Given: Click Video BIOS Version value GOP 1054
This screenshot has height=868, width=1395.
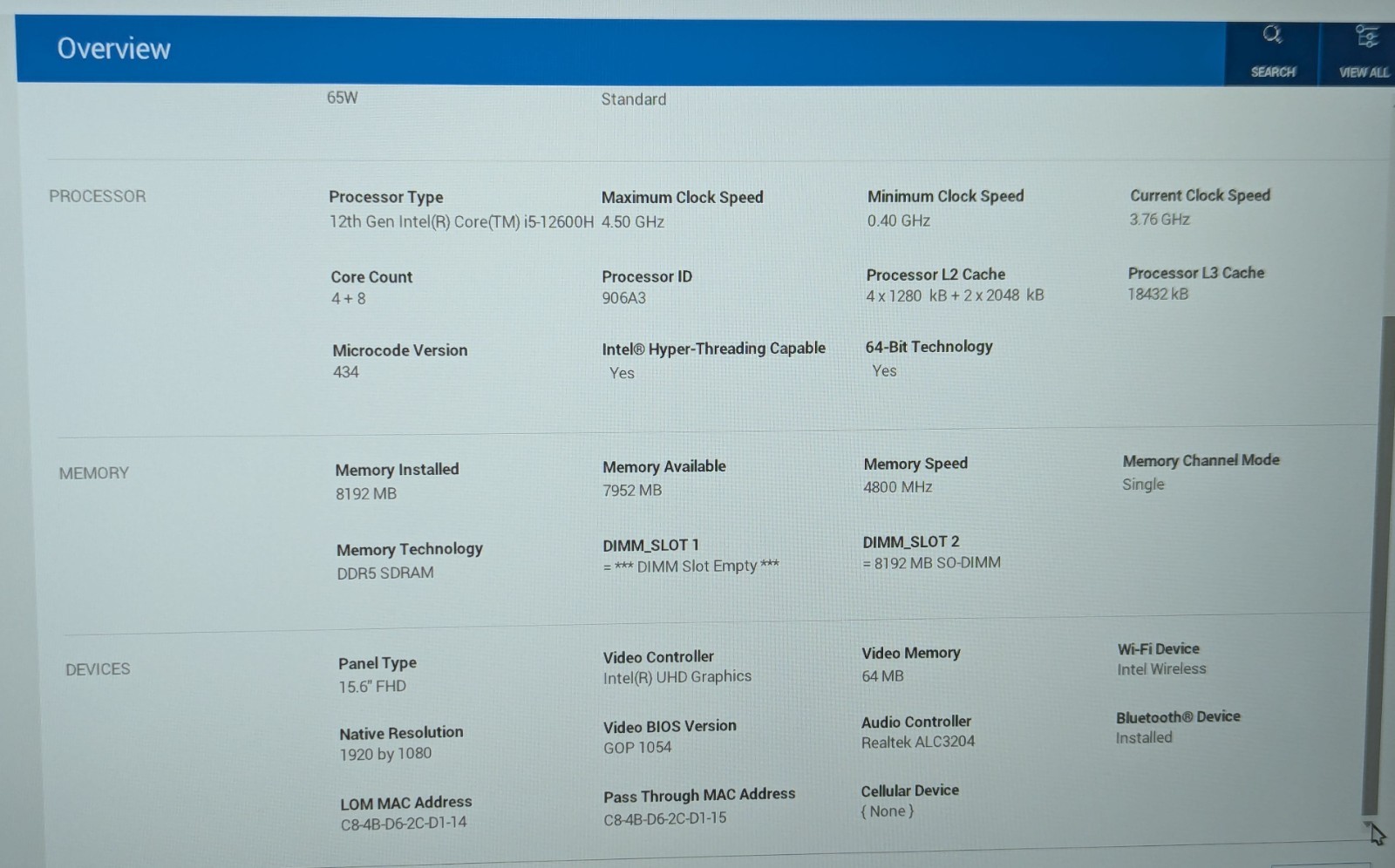Looking at the screenshot, I should [x=637, y=748].
